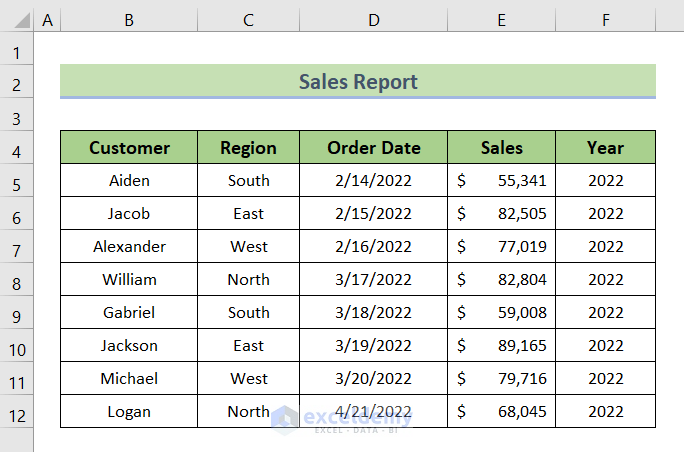The width and height of the screenshot is (684, 452).
Task: Select the cell containing Aiden
Action: pyautogui.click(x=129, y=181)
